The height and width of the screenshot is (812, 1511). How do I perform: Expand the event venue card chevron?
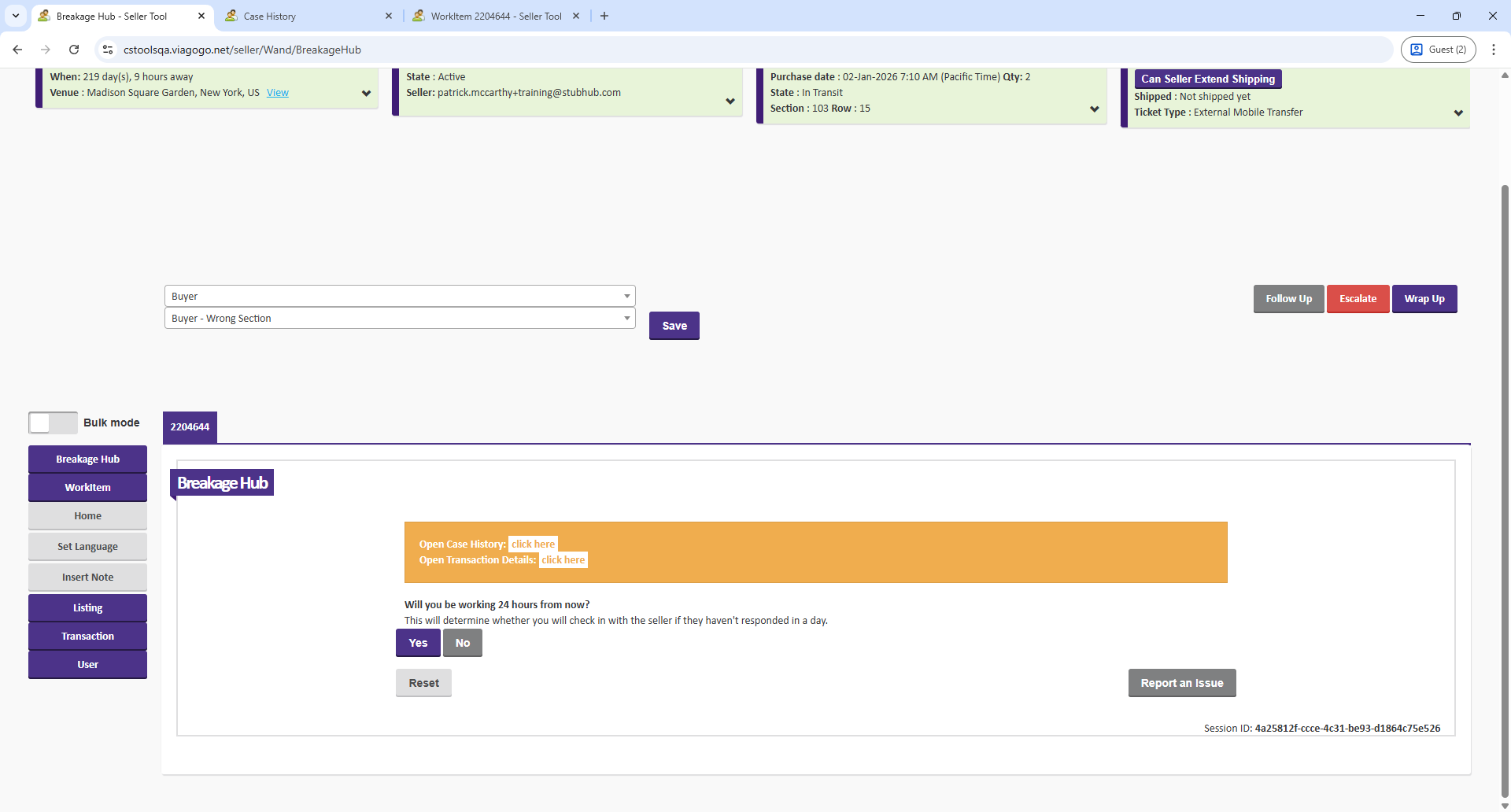[366, 94]
